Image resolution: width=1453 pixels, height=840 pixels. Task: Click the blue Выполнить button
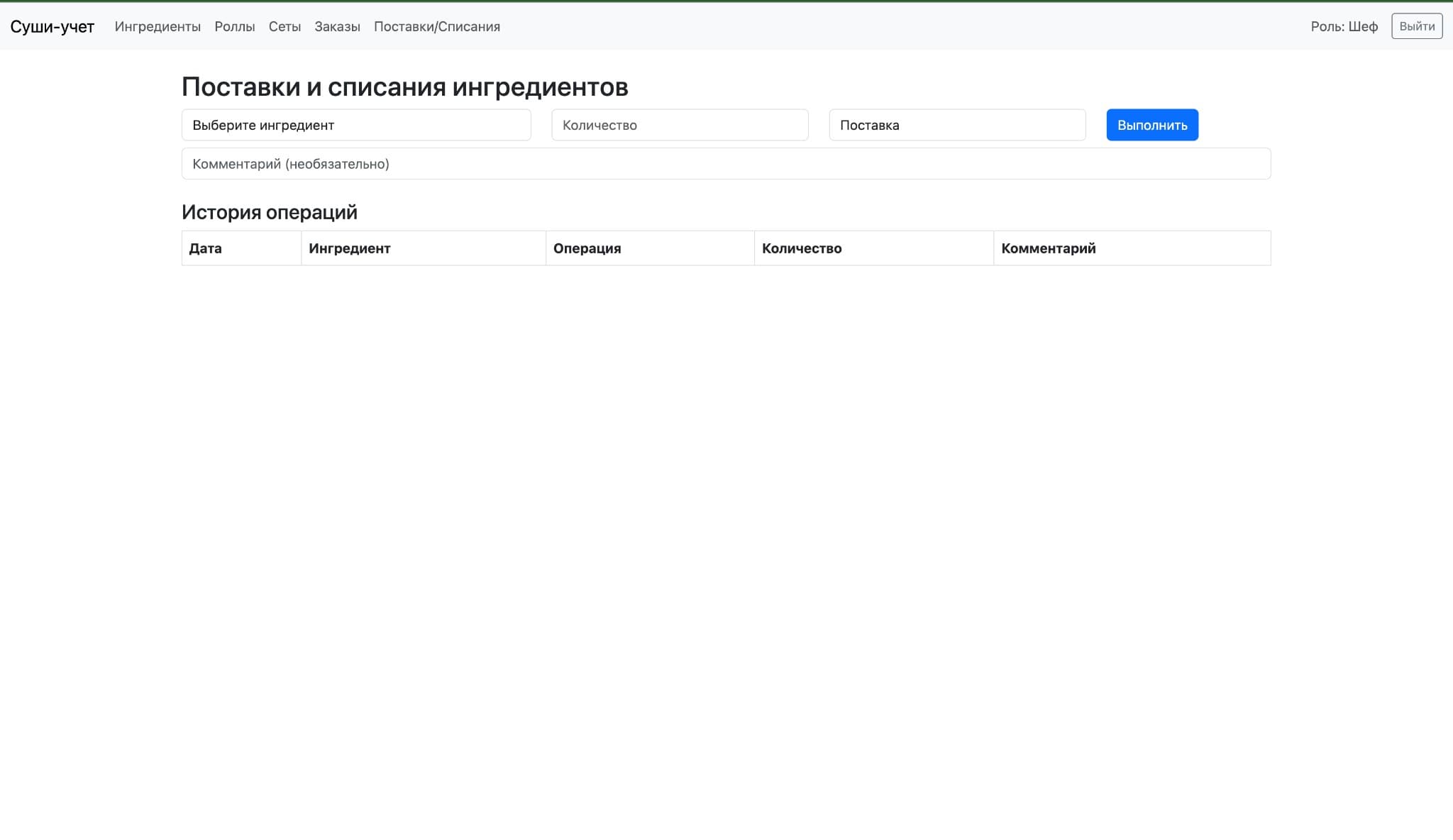tap(1151, 125)
